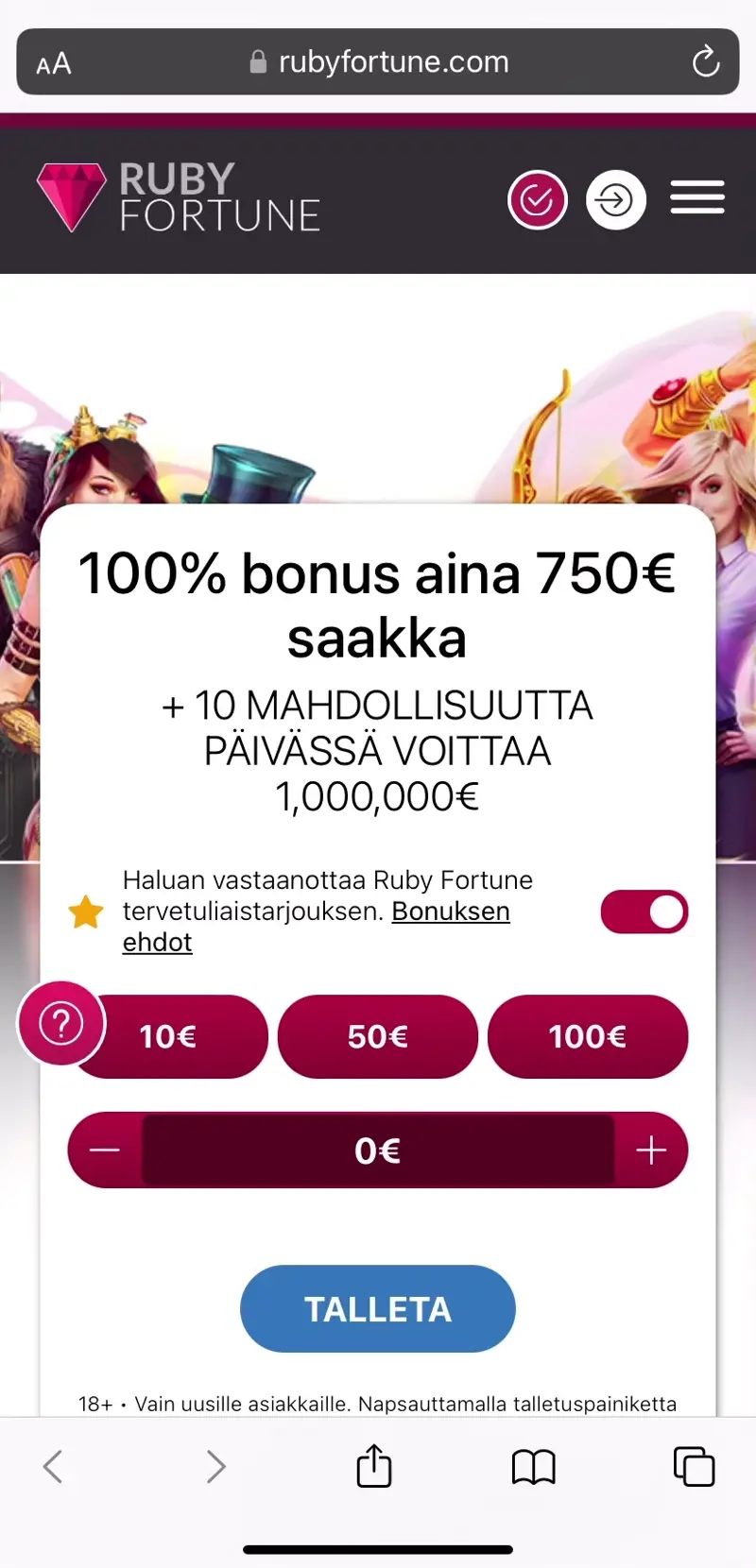The height and width of the screenshot is (1568, 756).
Task: Increase deposit amount with plus button
Action: (x=651, y=1150)
